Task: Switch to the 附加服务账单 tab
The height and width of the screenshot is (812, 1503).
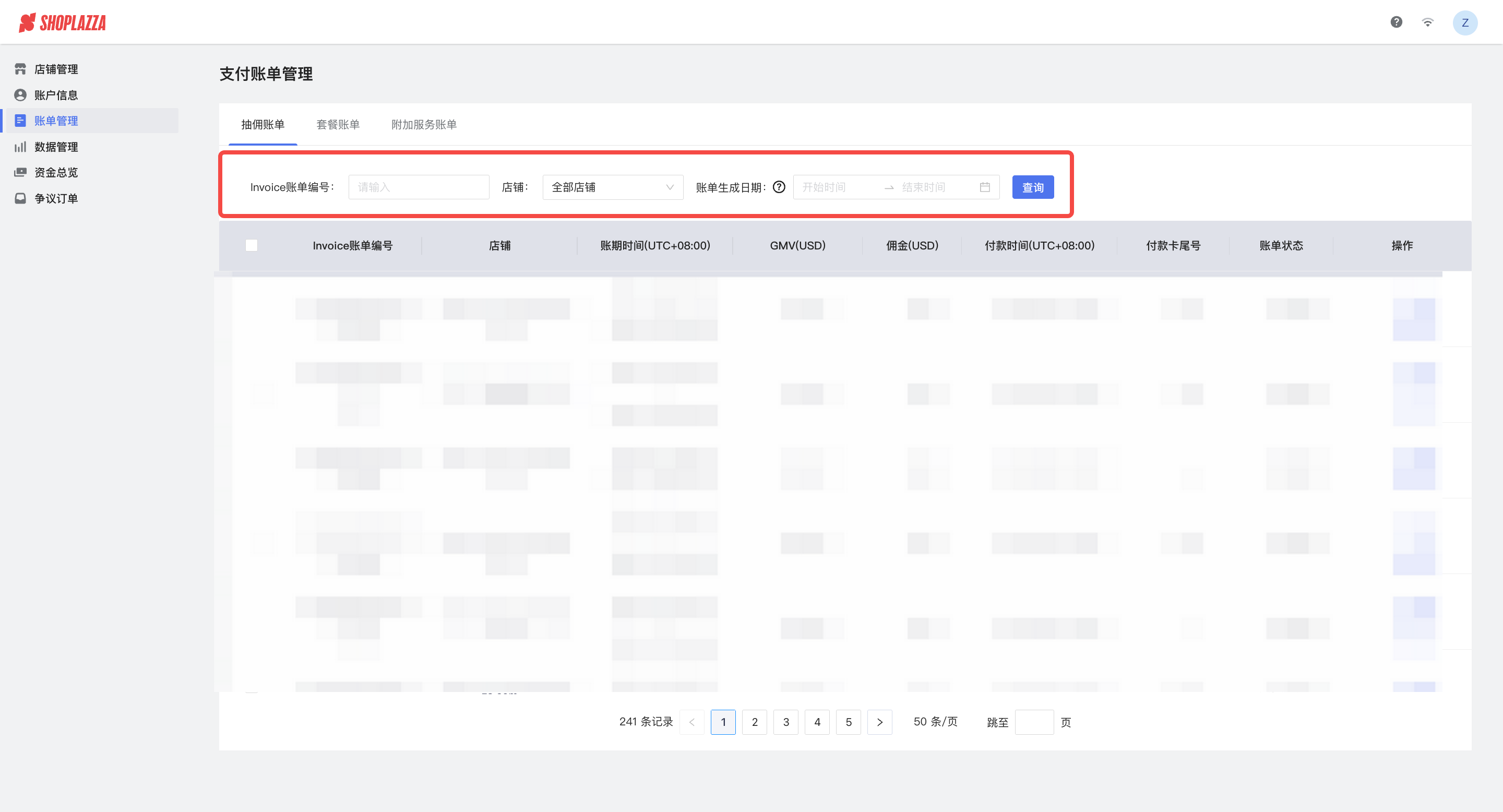Action: pos(424,124)
